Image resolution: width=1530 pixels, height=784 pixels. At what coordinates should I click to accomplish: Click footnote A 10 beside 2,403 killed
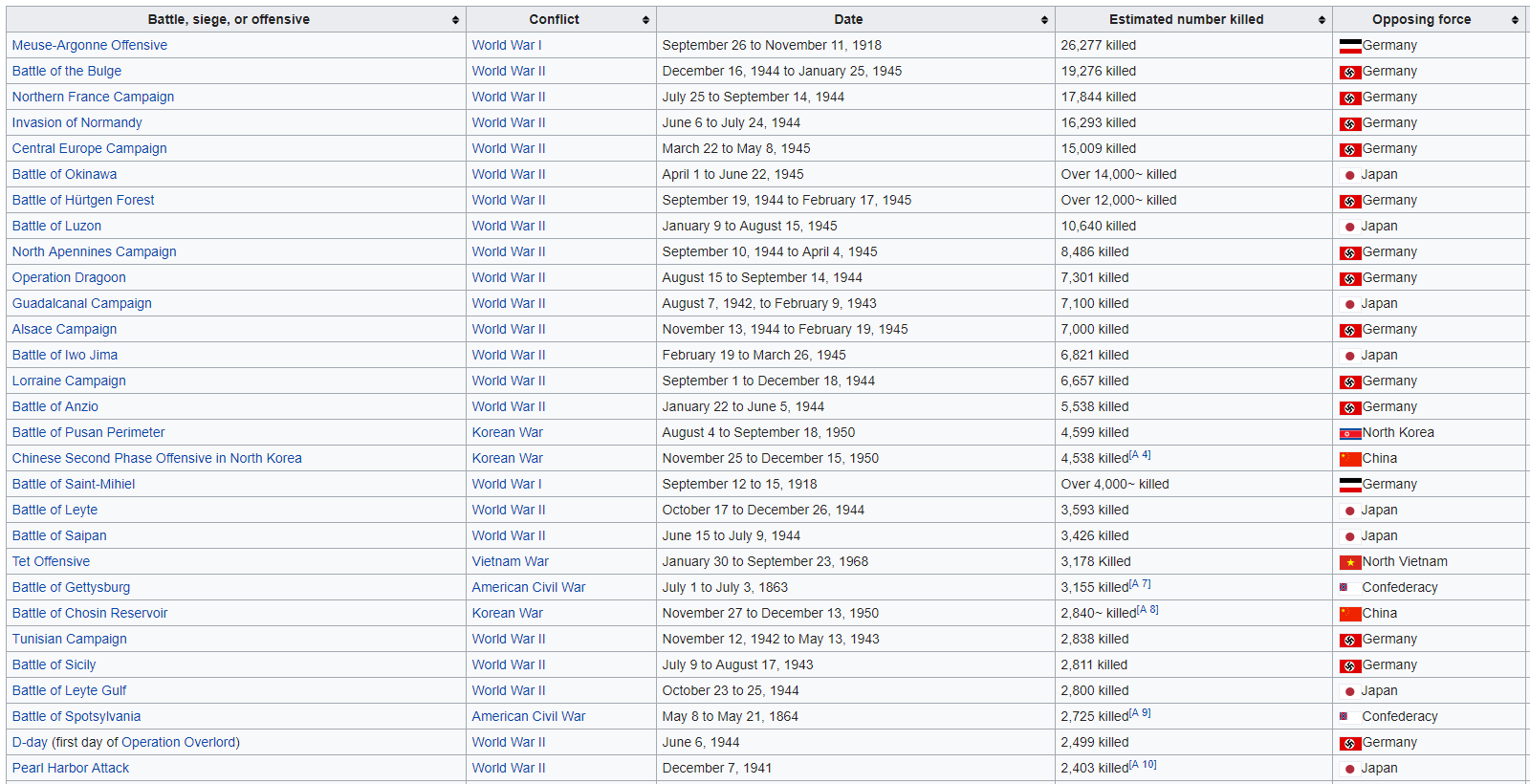click(x=1144, y=765)
